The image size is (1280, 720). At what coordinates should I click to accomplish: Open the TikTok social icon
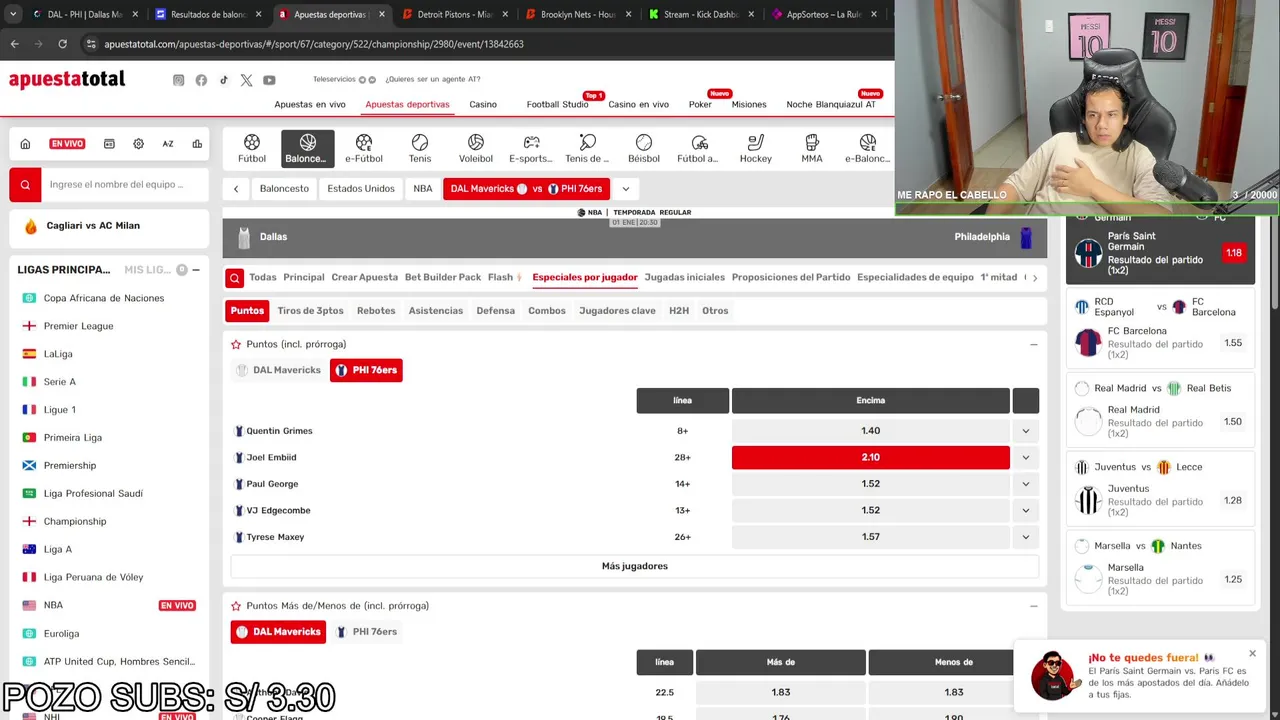224,80
